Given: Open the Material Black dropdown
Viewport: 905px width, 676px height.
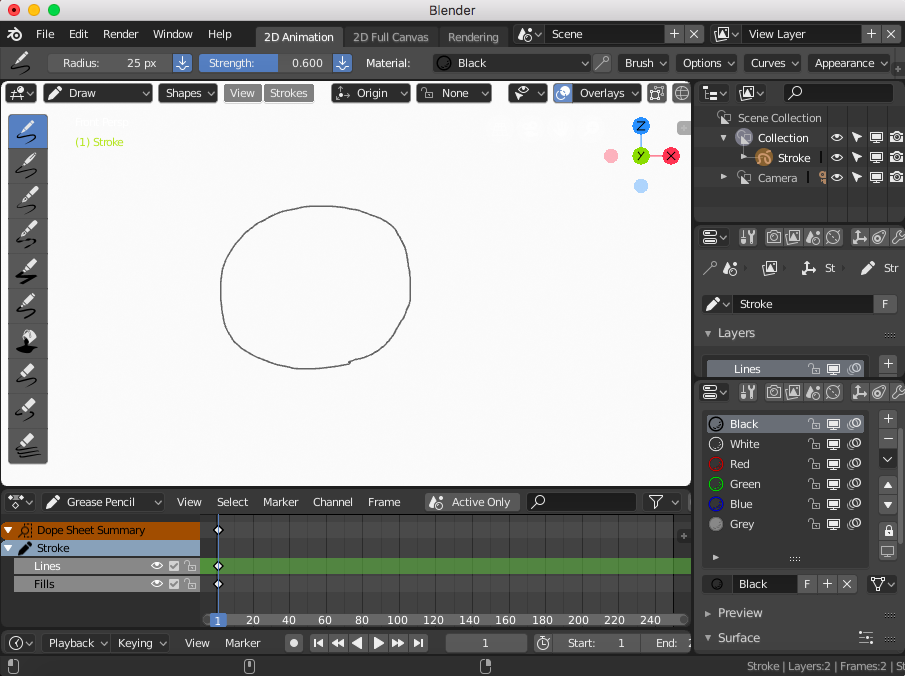Looking at the screenshot, I should 512,63.
